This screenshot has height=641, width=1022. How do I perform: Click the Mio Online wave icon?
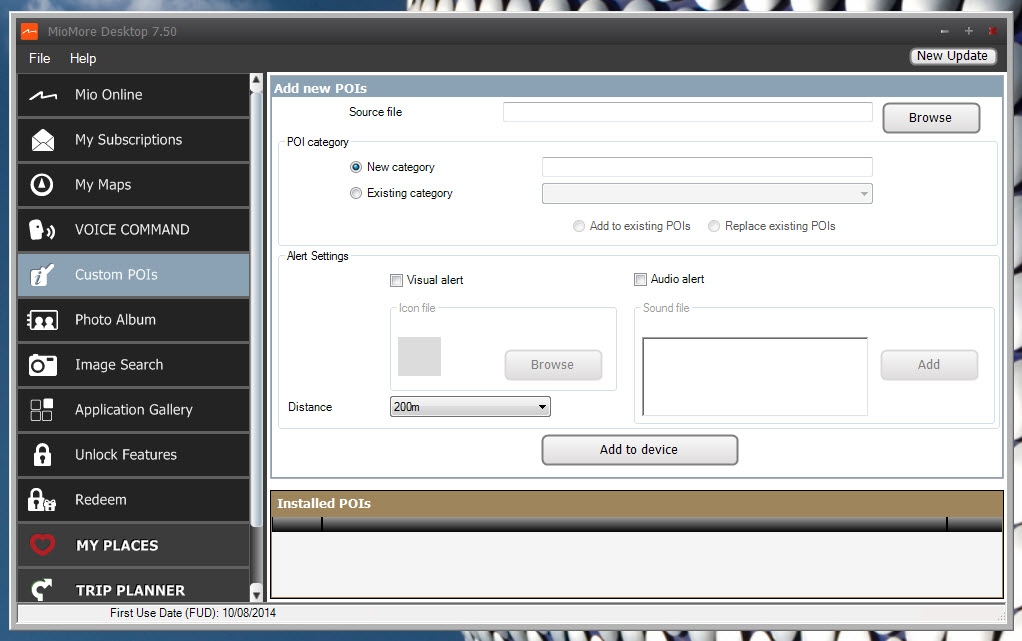point(43,95)
